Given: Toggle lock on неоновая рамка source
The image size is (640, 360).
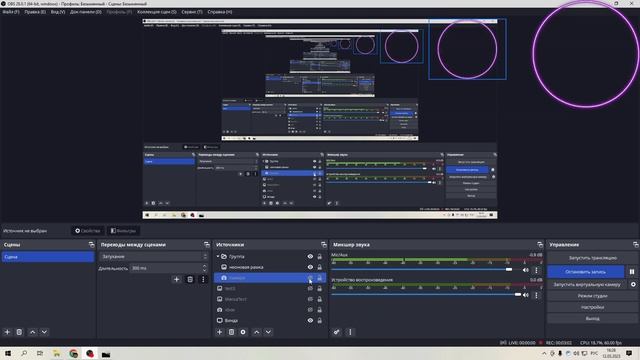Looking at the screenshot, I should pos(320,267).
